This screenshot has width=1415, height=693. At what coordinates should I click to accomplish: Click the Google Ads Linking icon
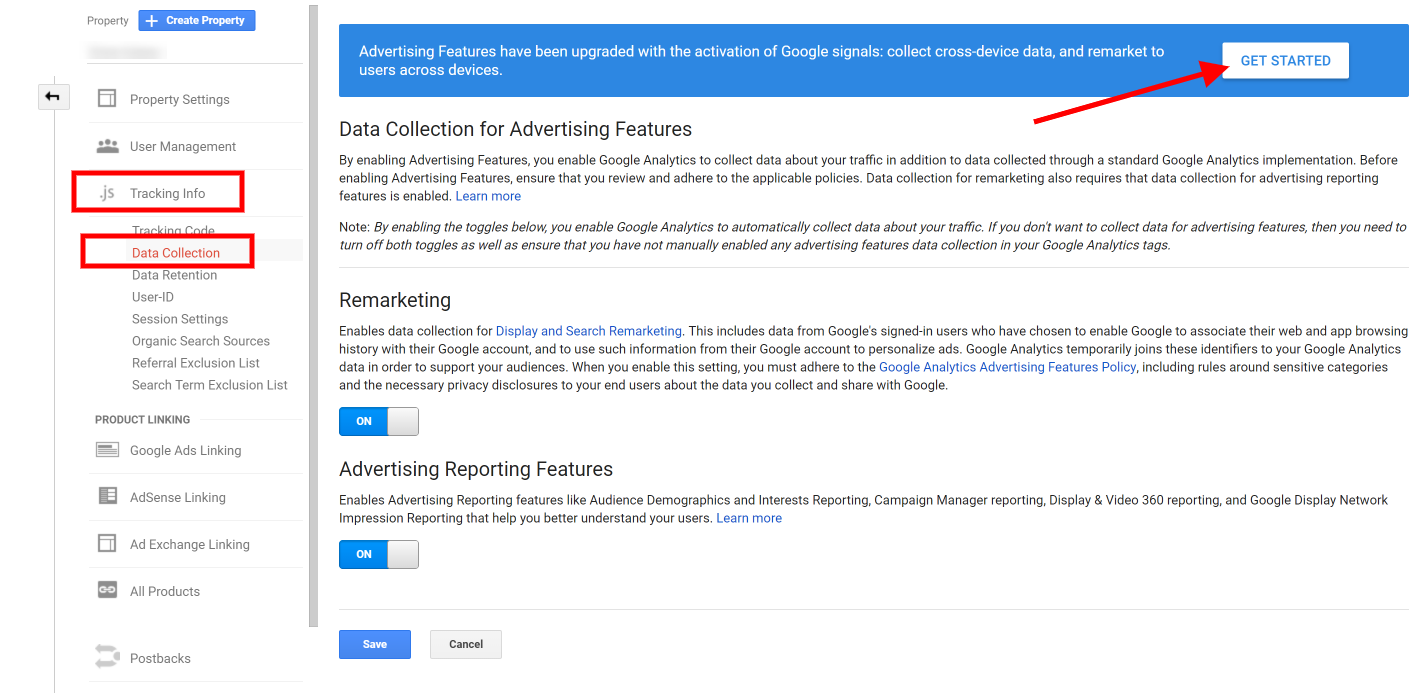click(107, 450)
